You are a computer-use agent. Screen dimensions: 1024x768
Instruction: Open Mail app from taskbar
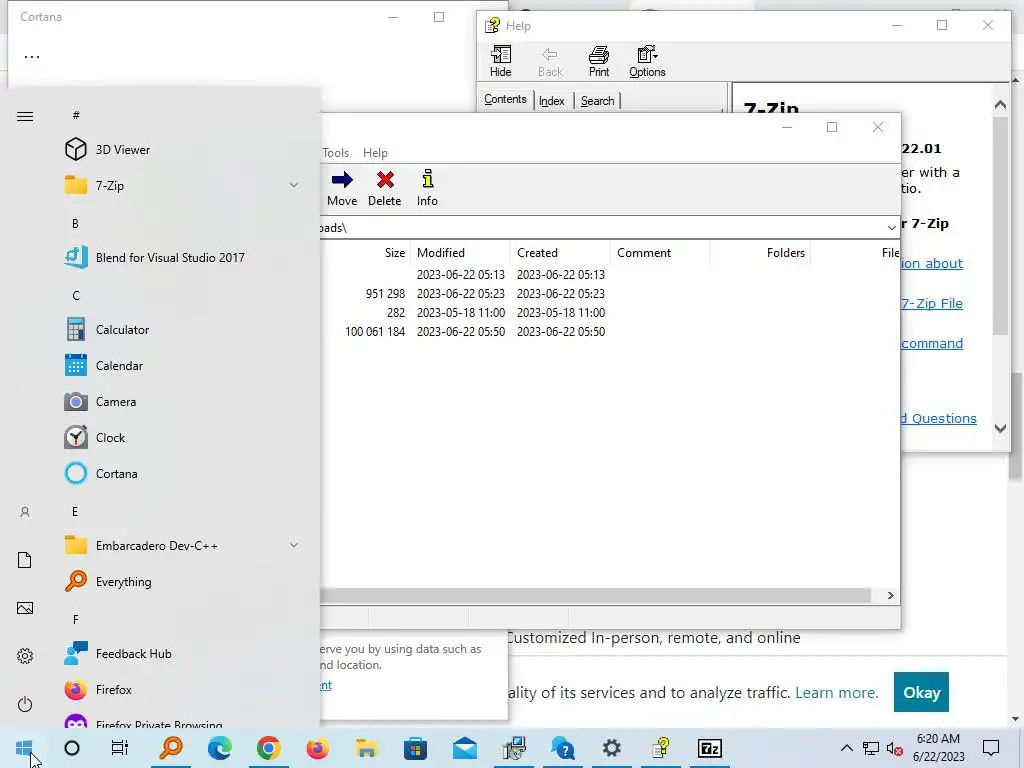click(464, 748)
